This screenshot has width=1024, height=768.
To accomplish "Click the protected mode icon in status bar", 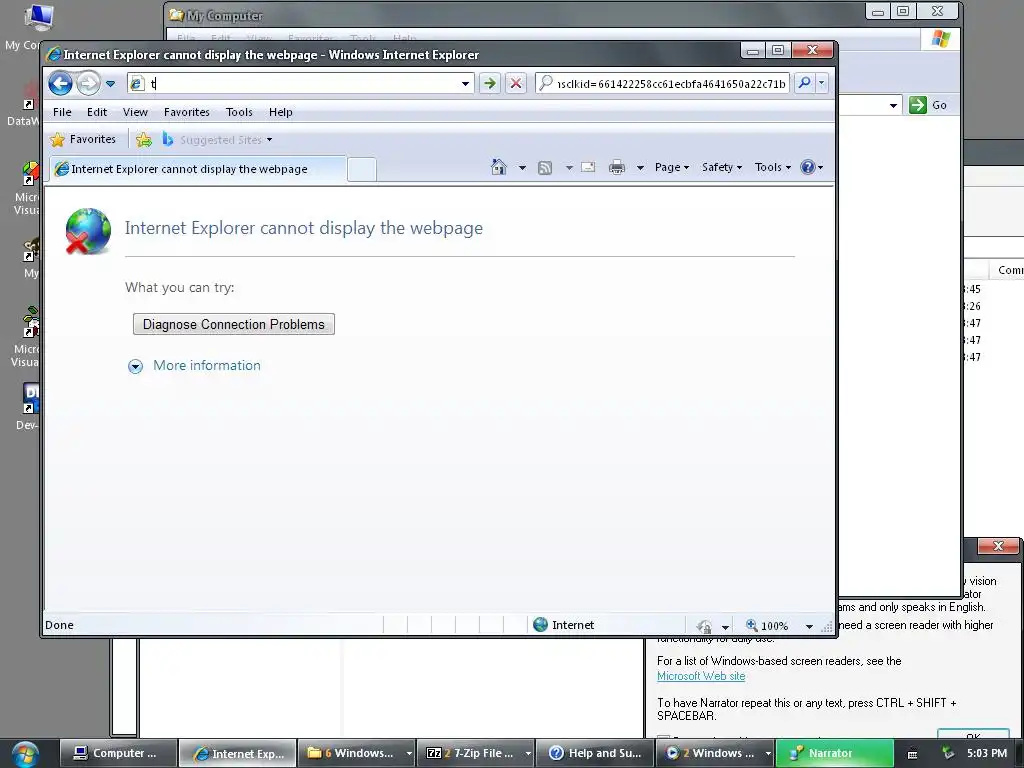I will pyautogui.click(x=704, y=626).
